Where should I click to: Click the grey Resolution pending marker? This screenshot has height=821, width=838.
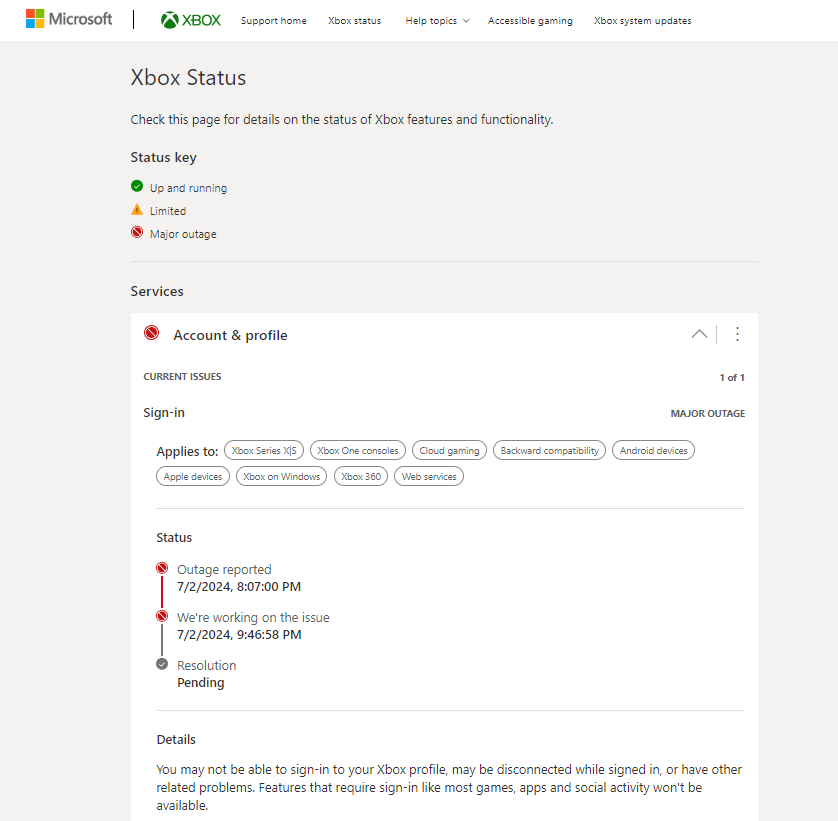tap(162, 664)
